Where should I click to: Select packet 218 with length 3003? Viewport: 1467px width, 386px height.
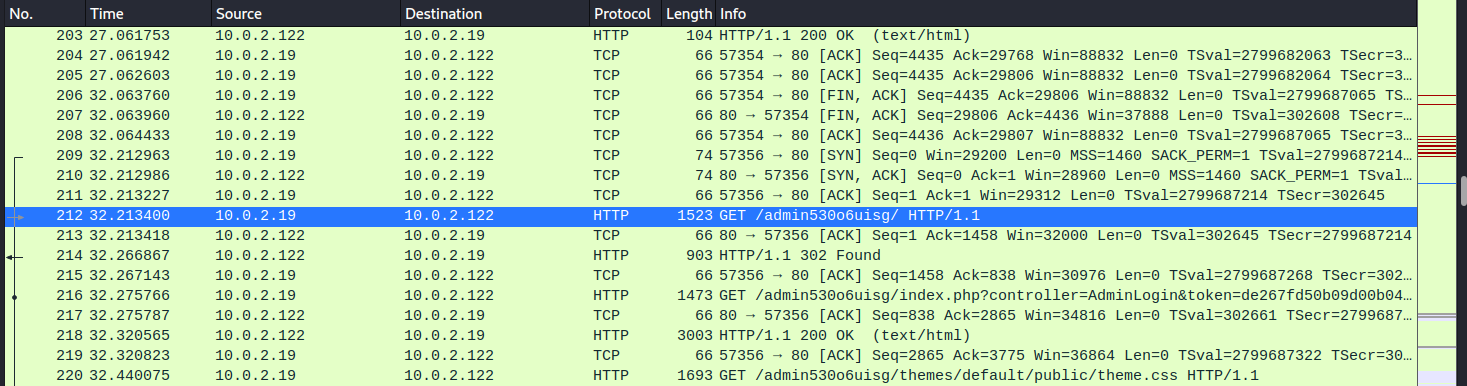pyautogui.click(x=710, y=335)
